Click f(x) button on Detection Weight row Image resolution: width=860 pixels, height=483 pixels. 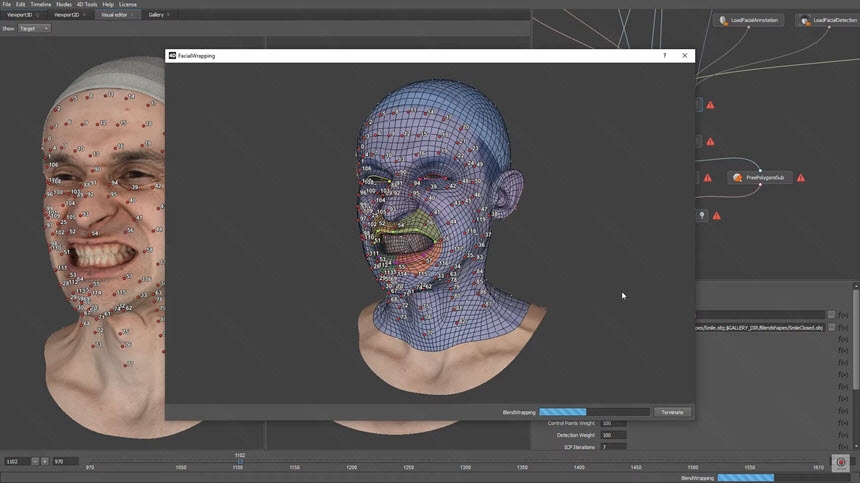(x=843, y=435)
